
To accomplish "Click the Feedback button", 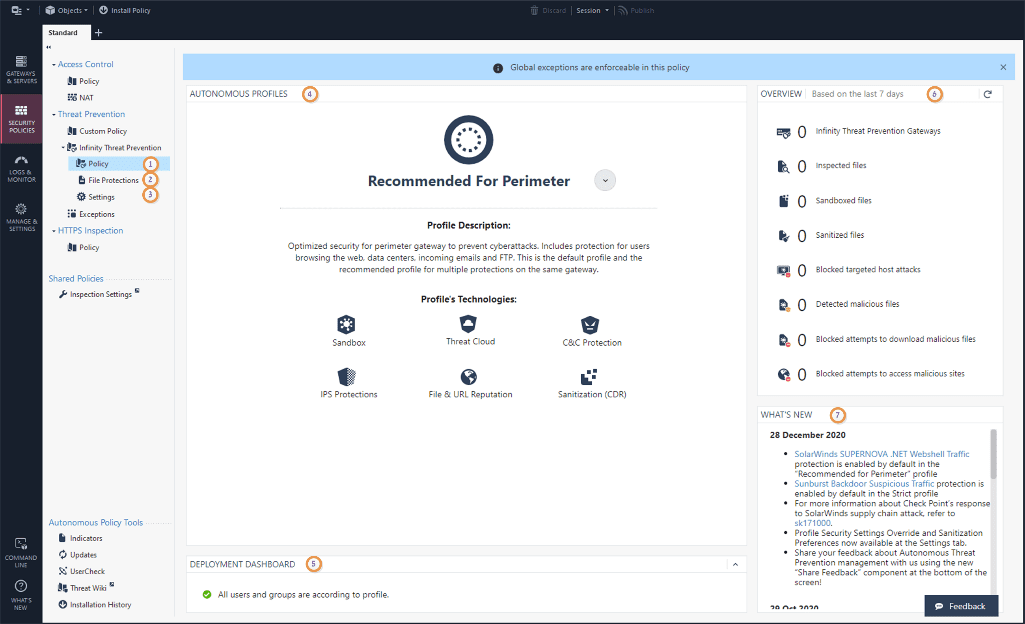I will [x=961, y=606].
